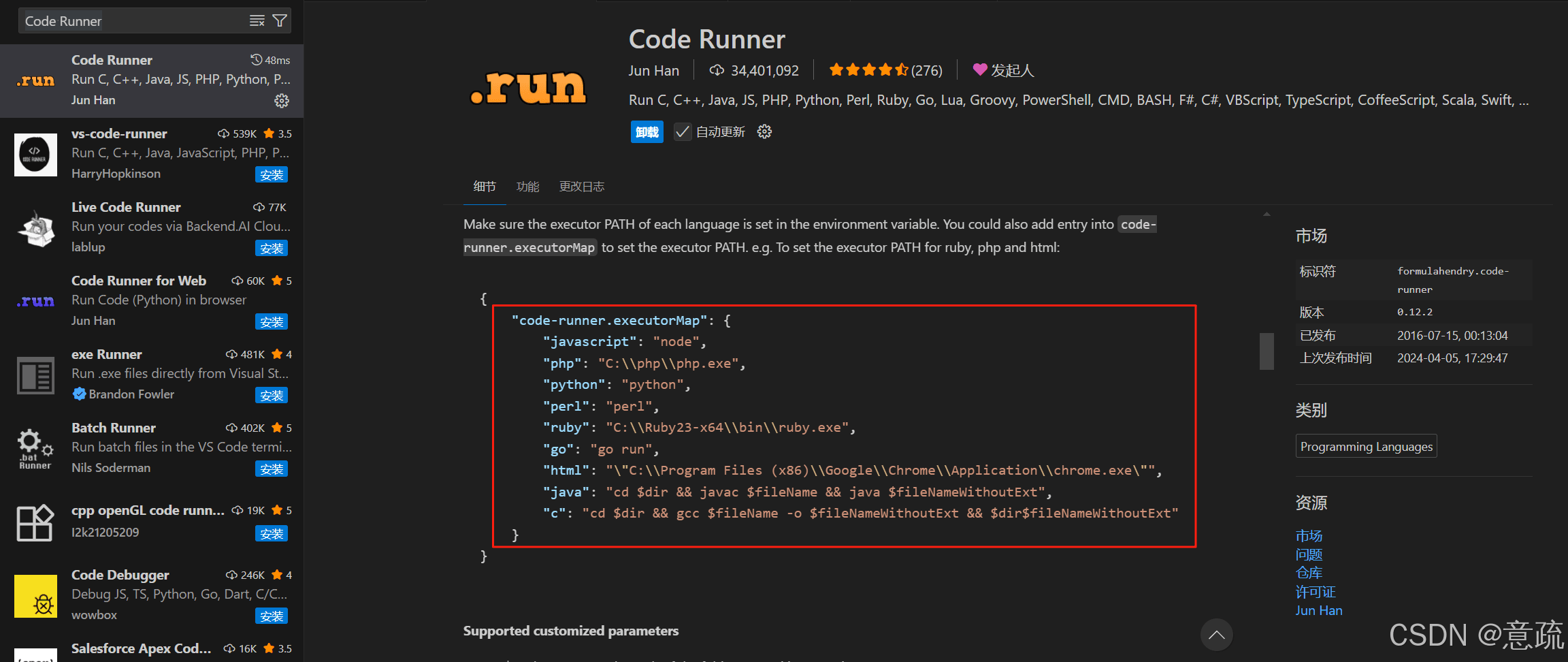Click the Code Runner .run logo

click(x=528, y=87)
